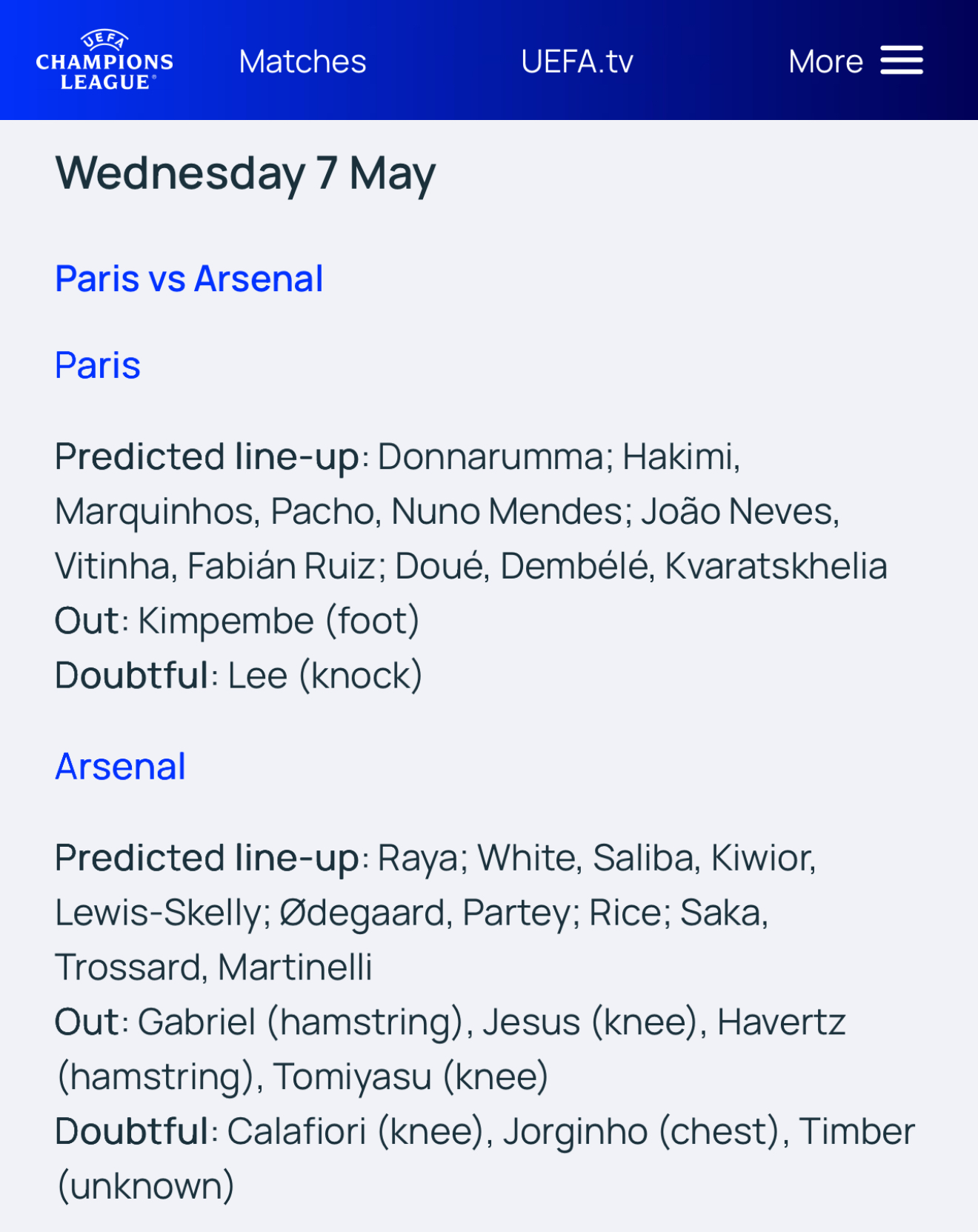The width and height of the screenshot is (978, 1232).
Task: Go to the Matches section
Action: [302, 61]
